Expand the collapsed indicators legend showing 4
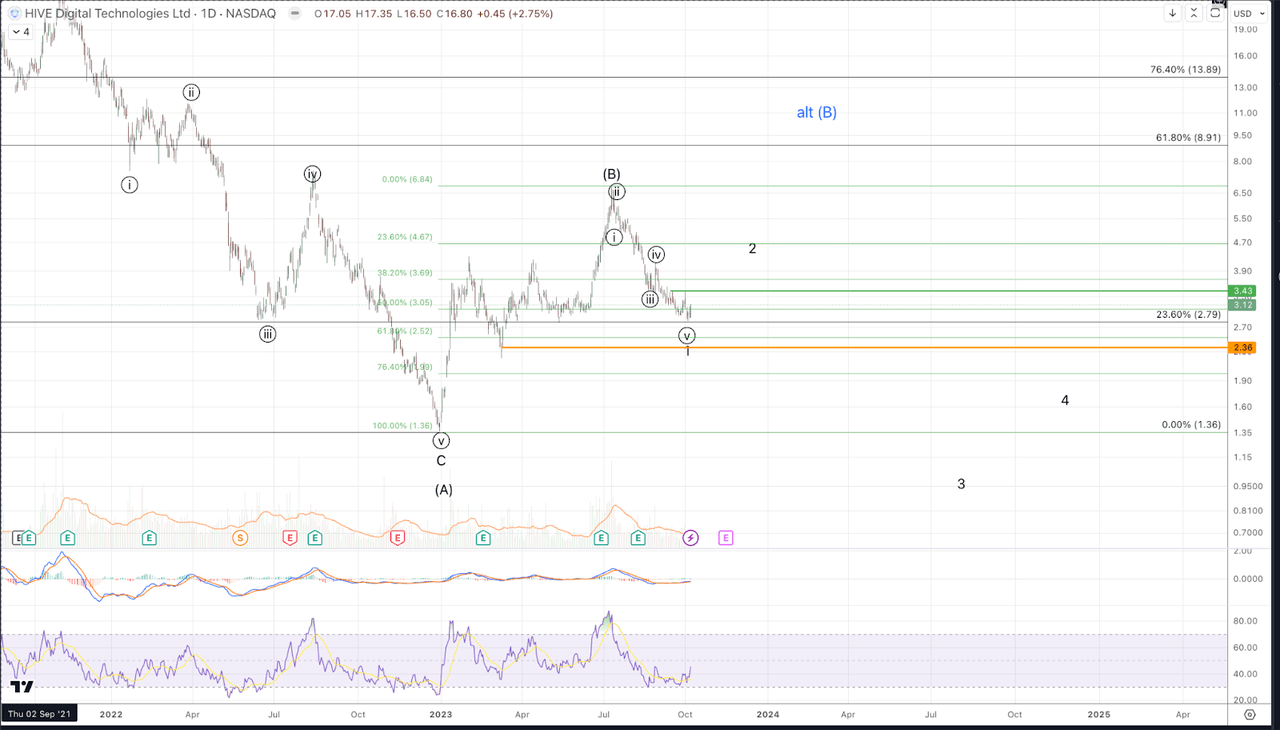The height and width of the screenshot is (730, 1280). (19, 32)
